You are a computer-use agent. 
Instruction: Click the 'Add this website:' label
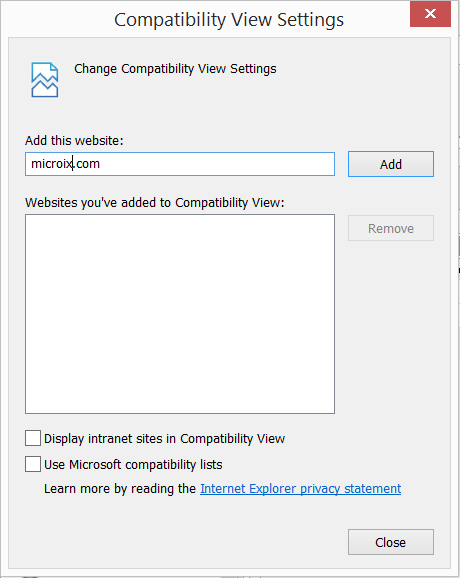[x=74, y=140]
